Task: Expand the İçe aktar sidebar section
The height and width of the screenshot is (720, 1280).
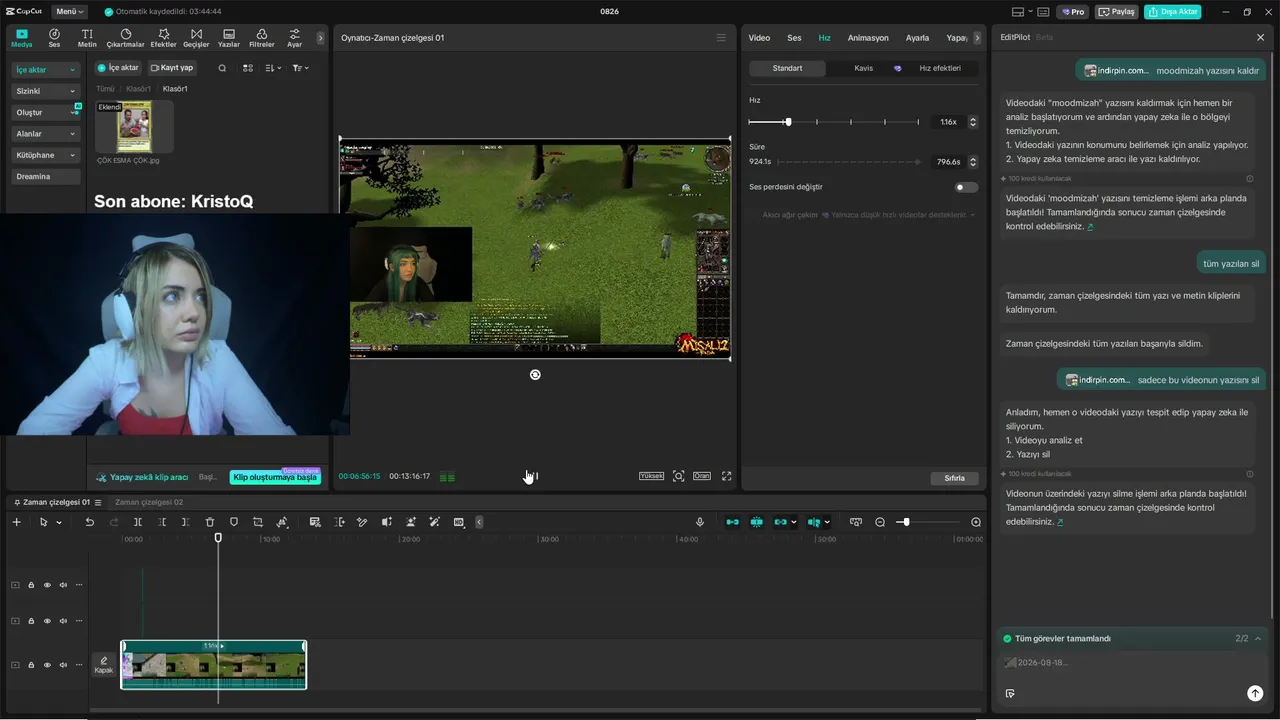Action: [46, 70]
